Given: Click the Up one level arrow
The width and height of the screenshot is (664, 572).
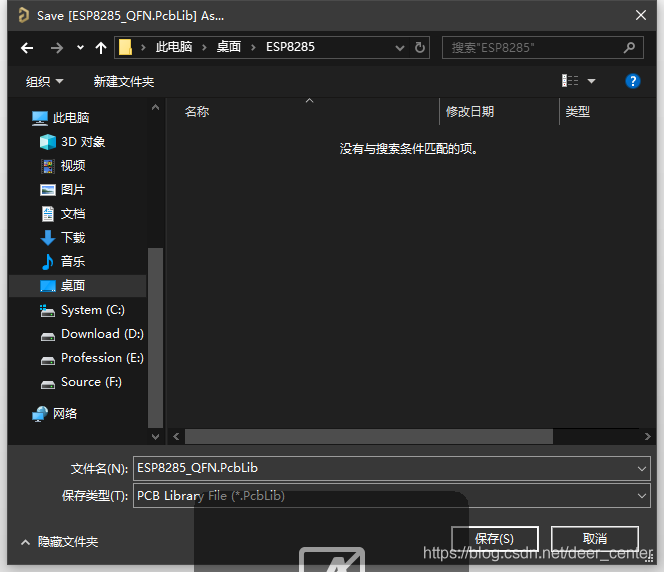Looking at the screenshot, I should [x=101, y=47].
